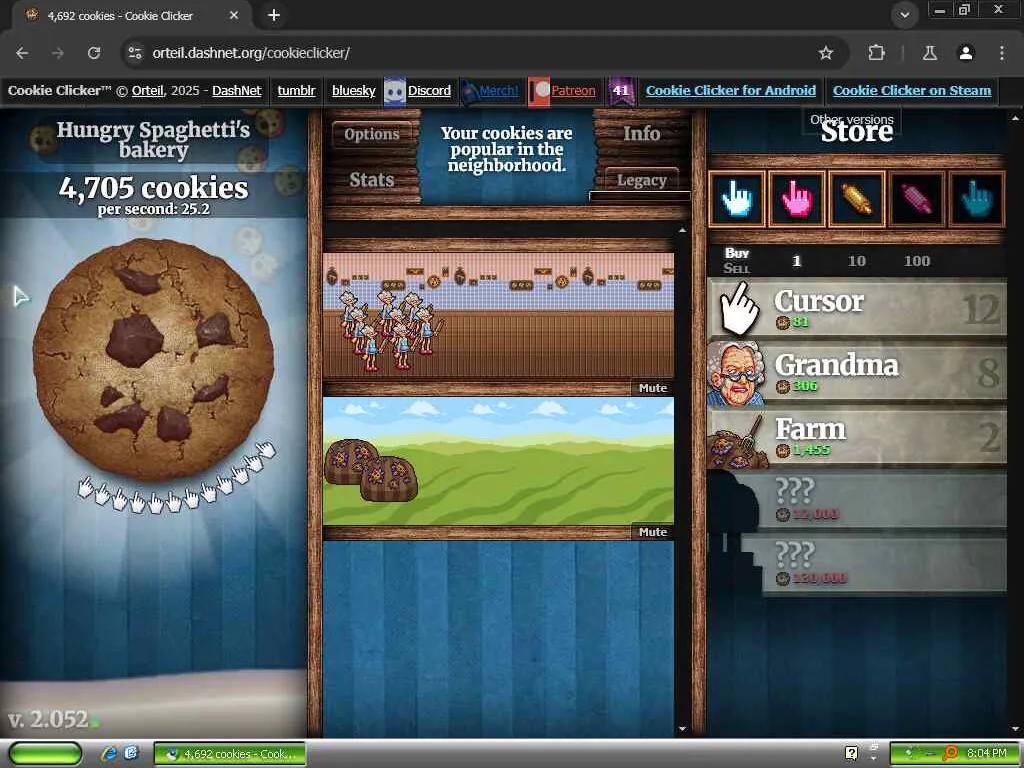Open the Merch! link
This screenshot has width=1024, height=768.
click(498, 91)
